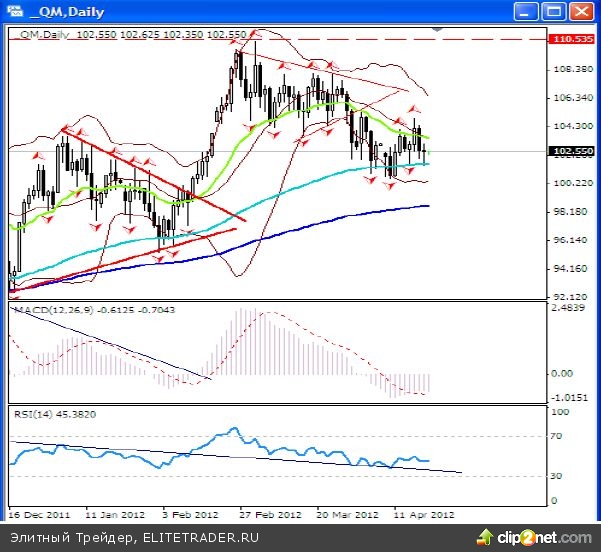This screenshot has width=601, height=552.
Task: Click the 16 Dec 2011 date label
Action: click(36, 515)
